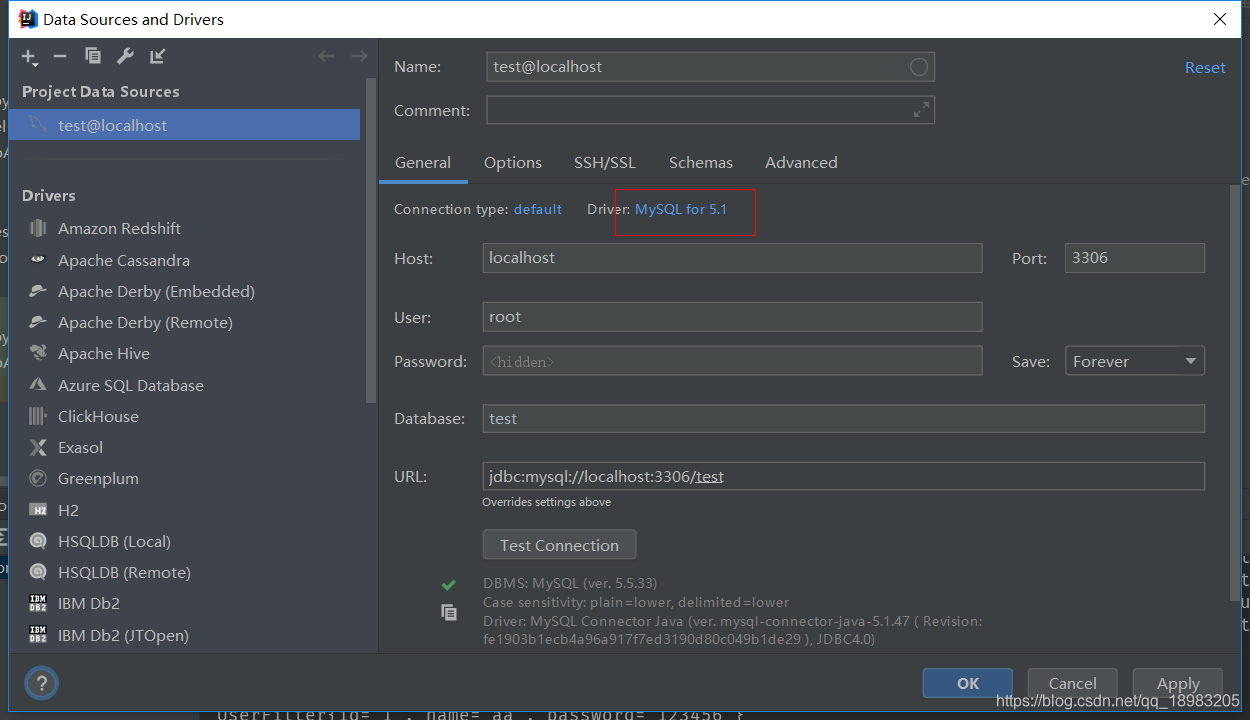This screenshot has width=1250, height=720.
Task: Duplicate the data source with copy icon
Action: [x=93, y=56]
